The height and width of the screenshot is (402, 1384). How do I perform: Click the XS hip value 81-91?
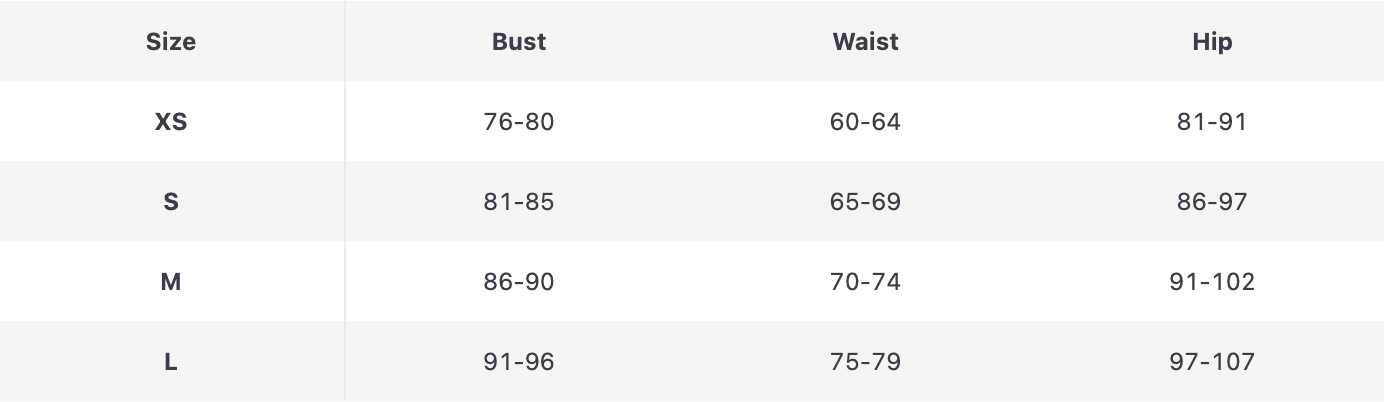1212,122
